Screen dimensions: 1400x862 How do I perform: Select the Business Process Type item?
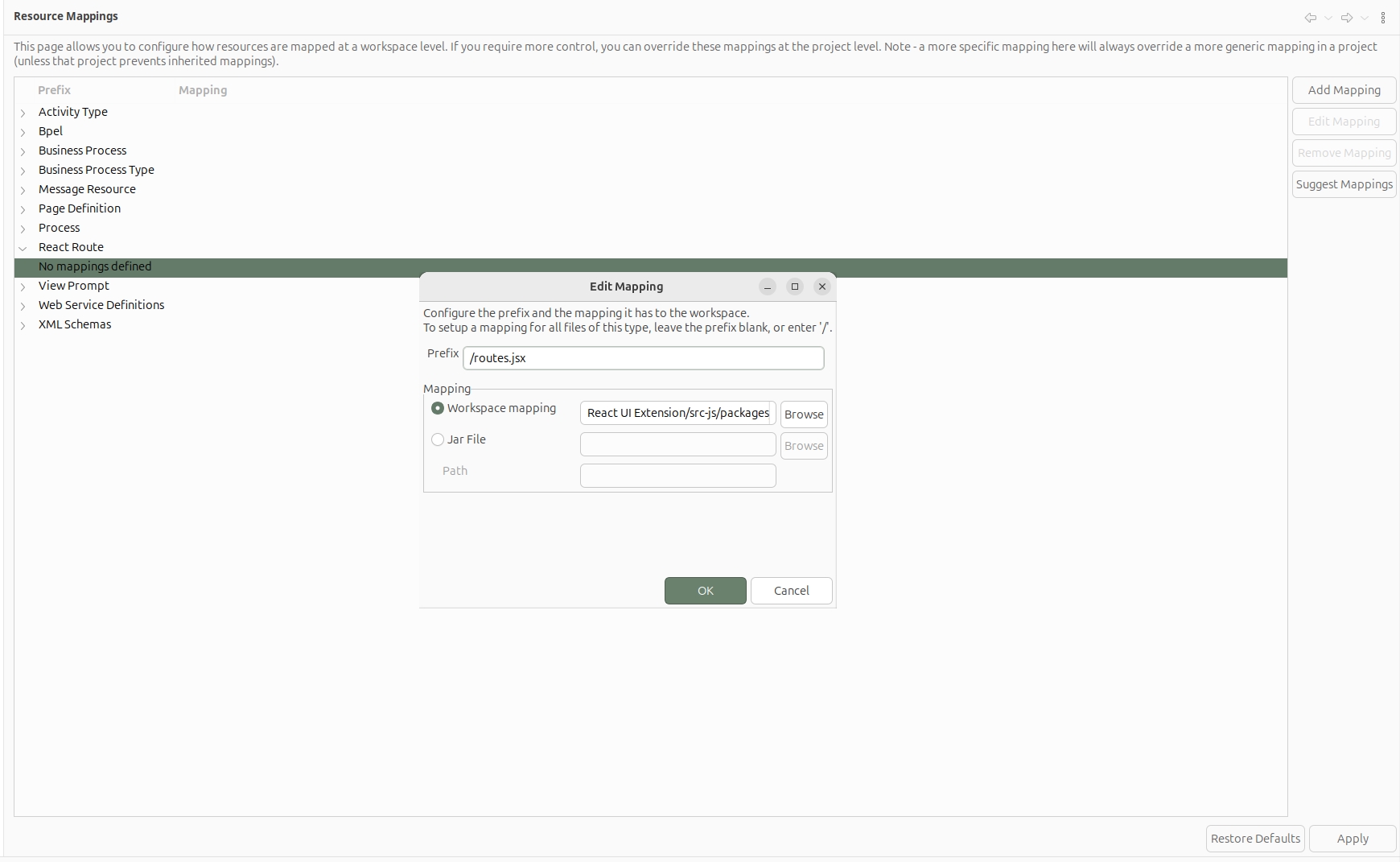pyautogui.click(x=96, y=170)
